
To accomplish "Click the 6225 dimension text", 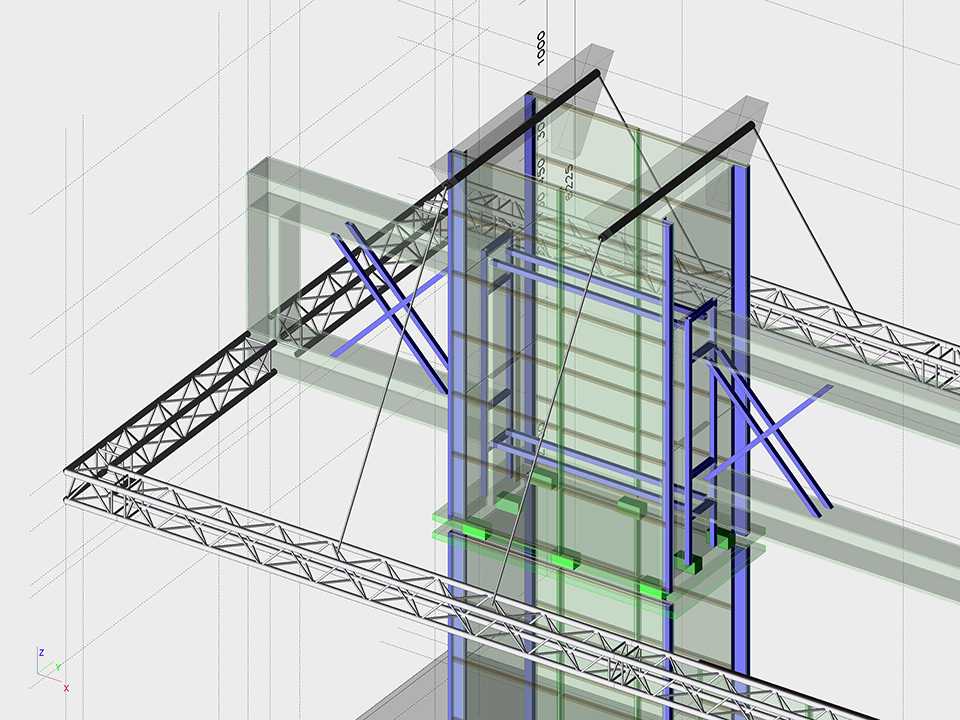I will click(x=567, y=182).
